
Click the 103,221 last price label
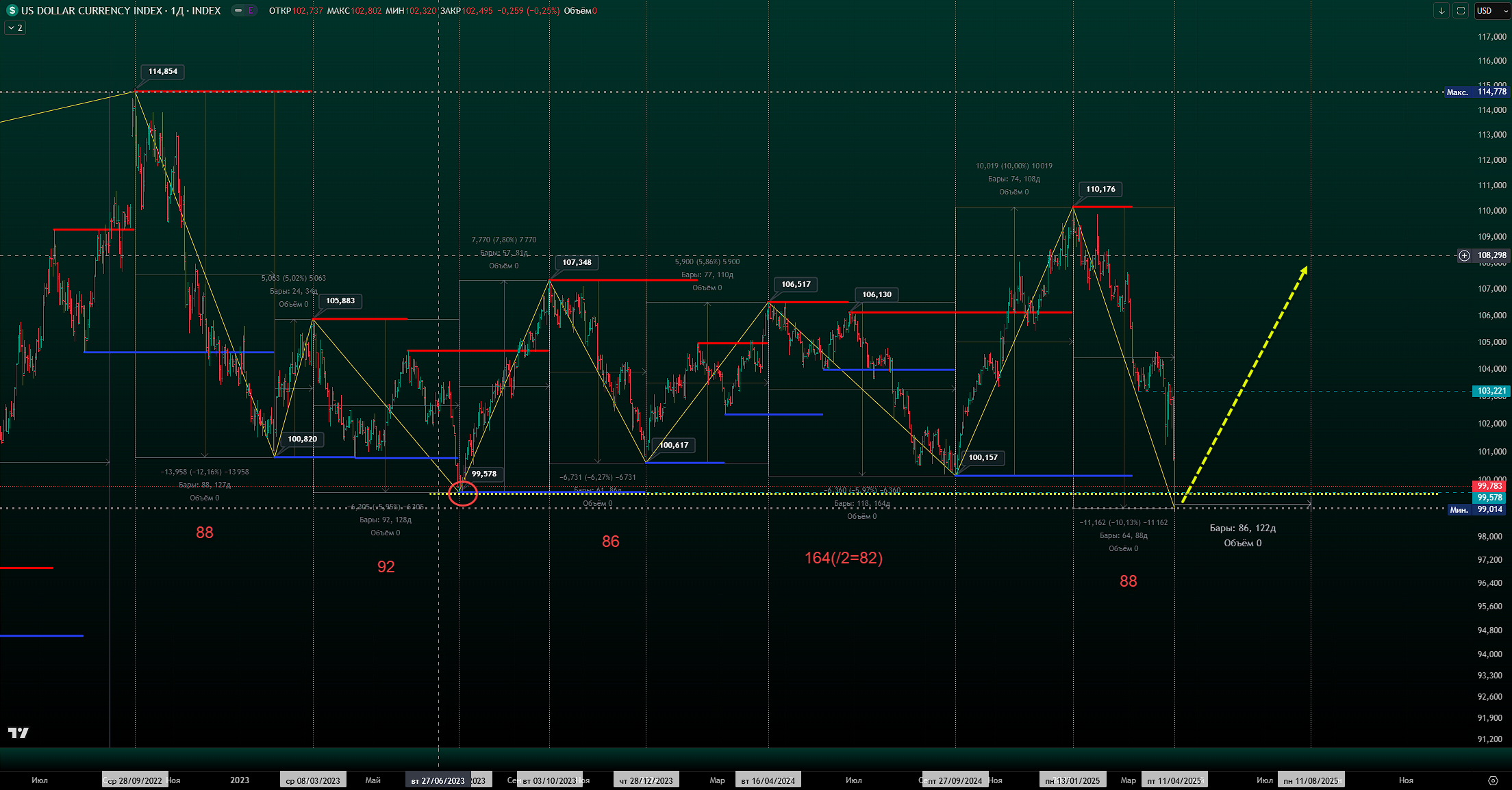point(1491,391)
